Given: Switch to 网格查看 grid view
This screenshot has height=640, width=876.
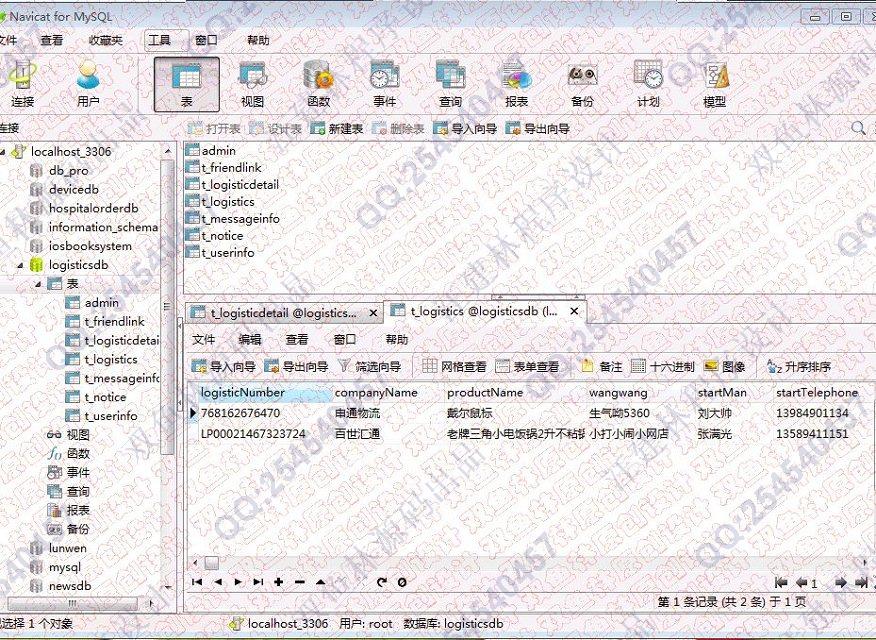Looking at the screenshot, I should [454, 366].
